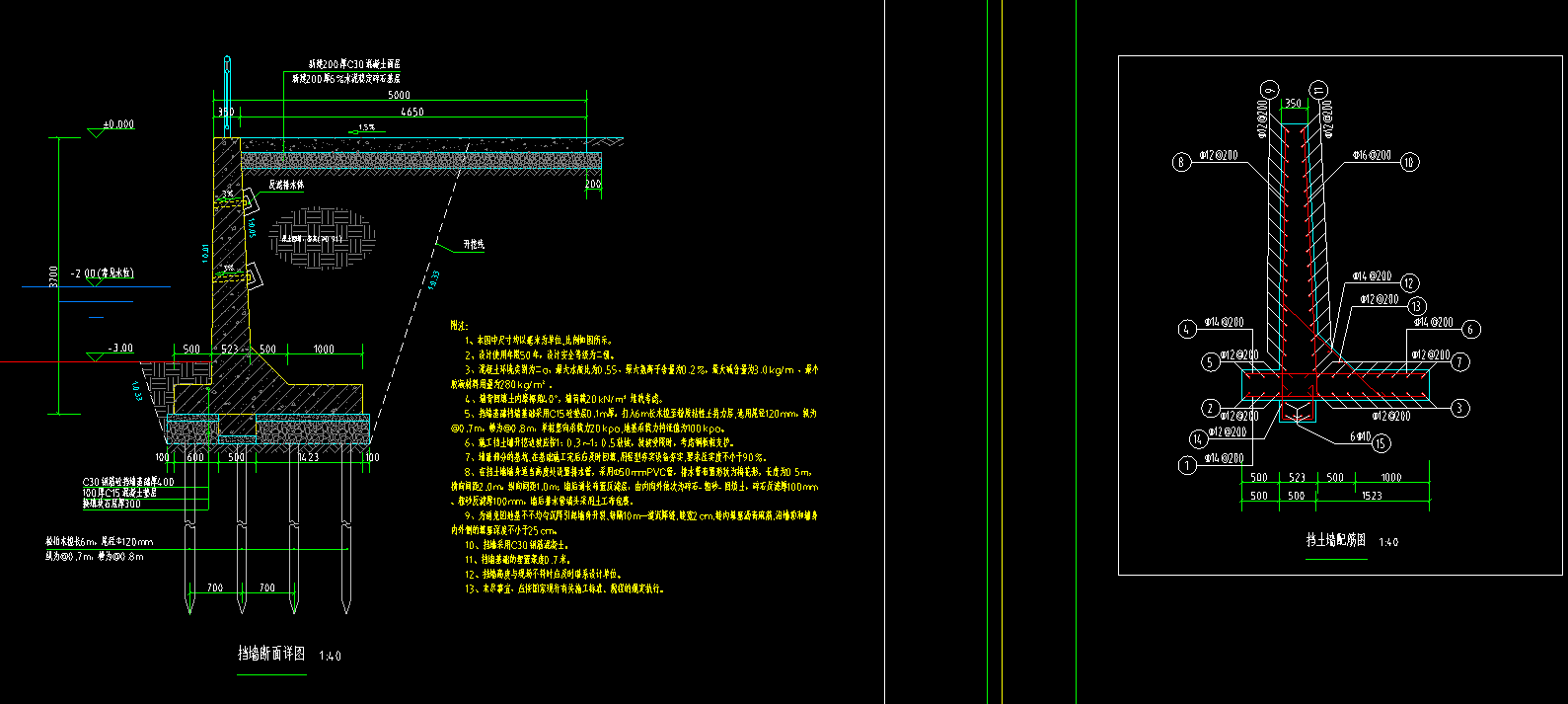Click rebar callout bubble number 4
Screen dimensions: 1568x704
[1187, 330]
